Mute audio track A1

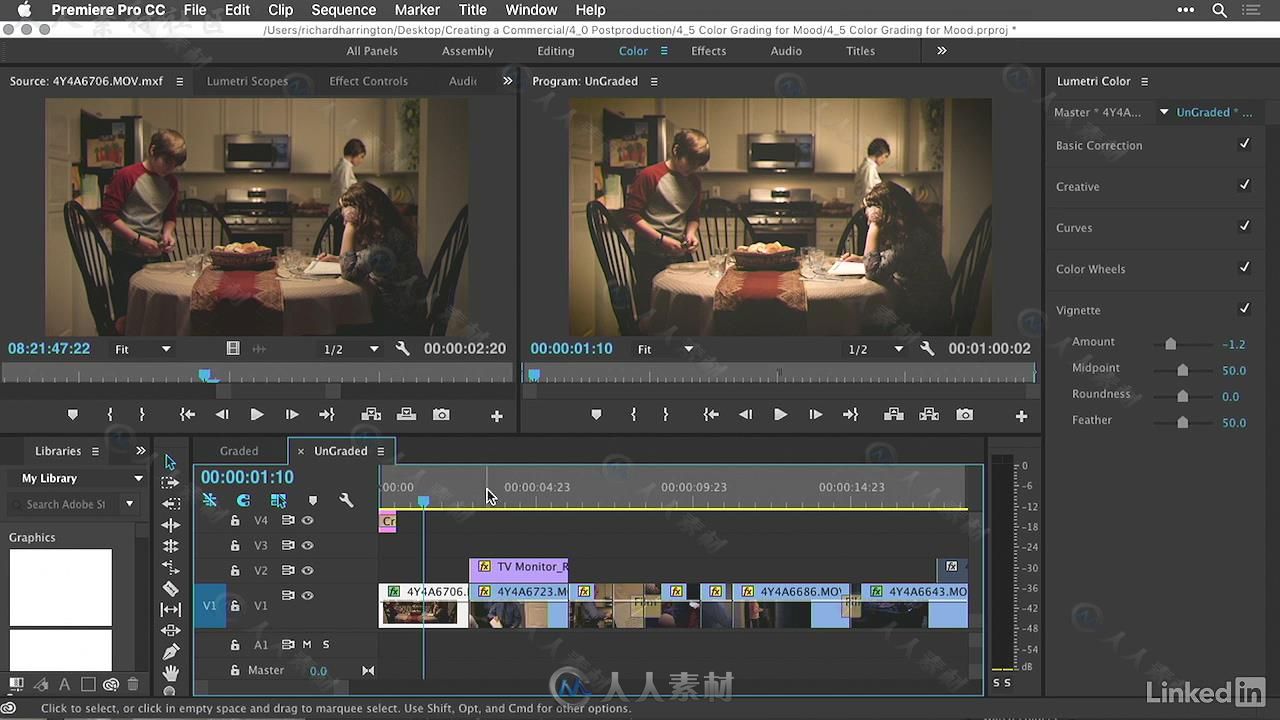pos(307,645)
